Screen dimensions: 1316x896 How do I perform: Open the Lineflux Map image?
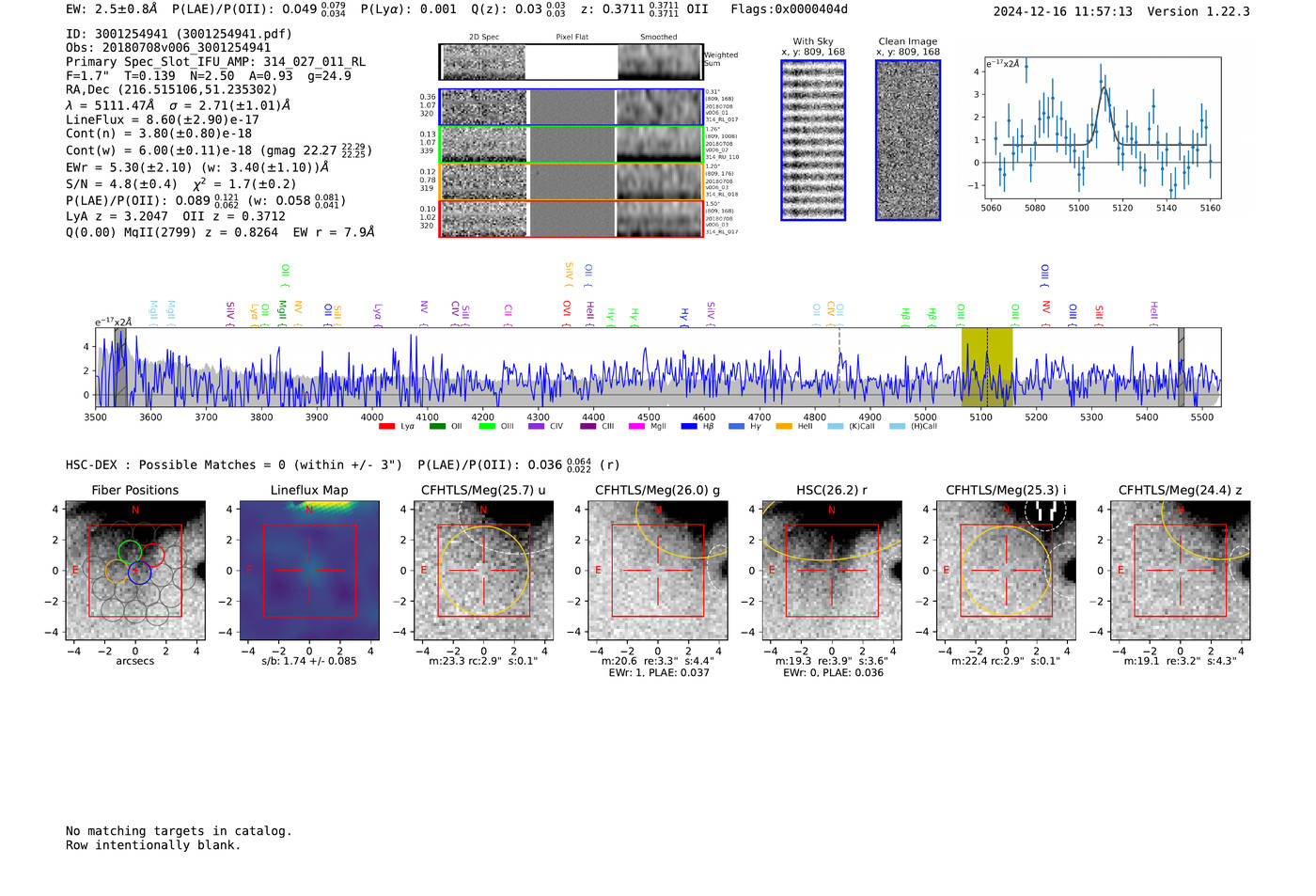309,570
